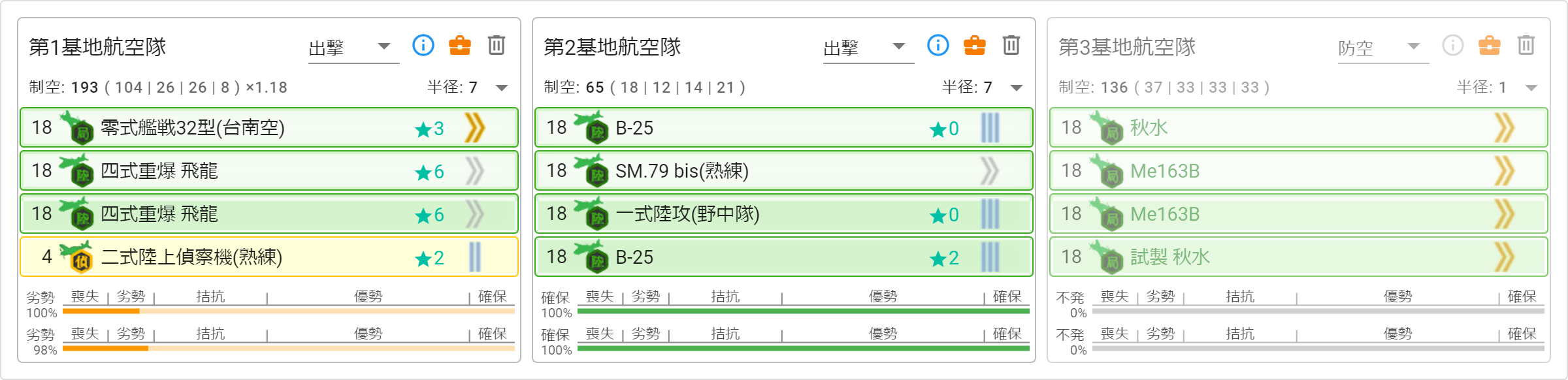Open info icon for 第2基地航空隊

(938, 45)
